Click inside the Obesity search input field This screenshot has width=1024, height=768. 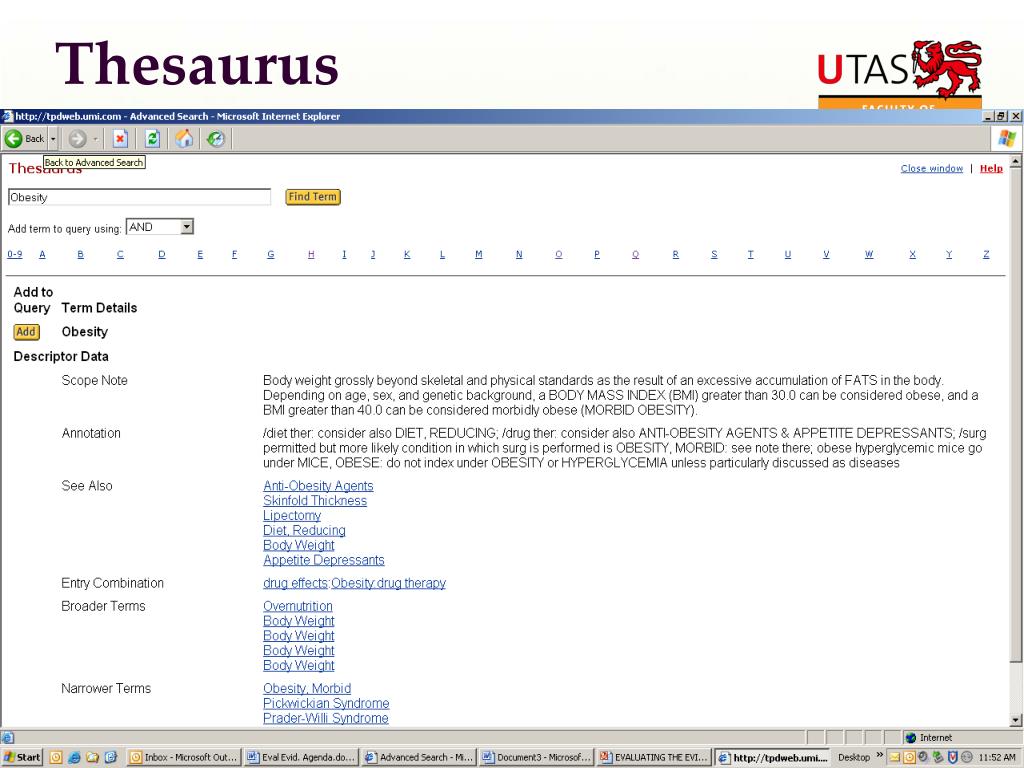click(140, 197)
